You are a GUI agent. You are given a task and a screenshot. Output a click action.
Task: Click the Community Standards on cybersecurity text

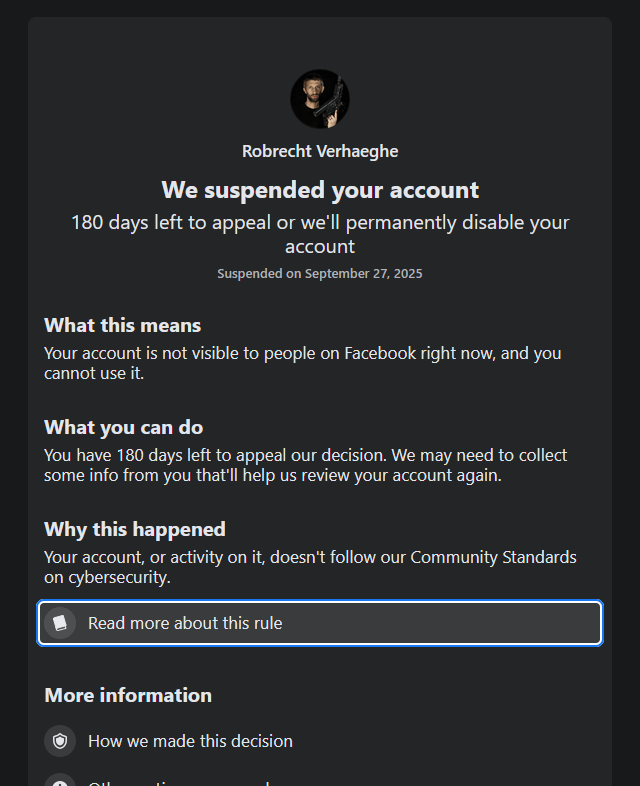310,567
